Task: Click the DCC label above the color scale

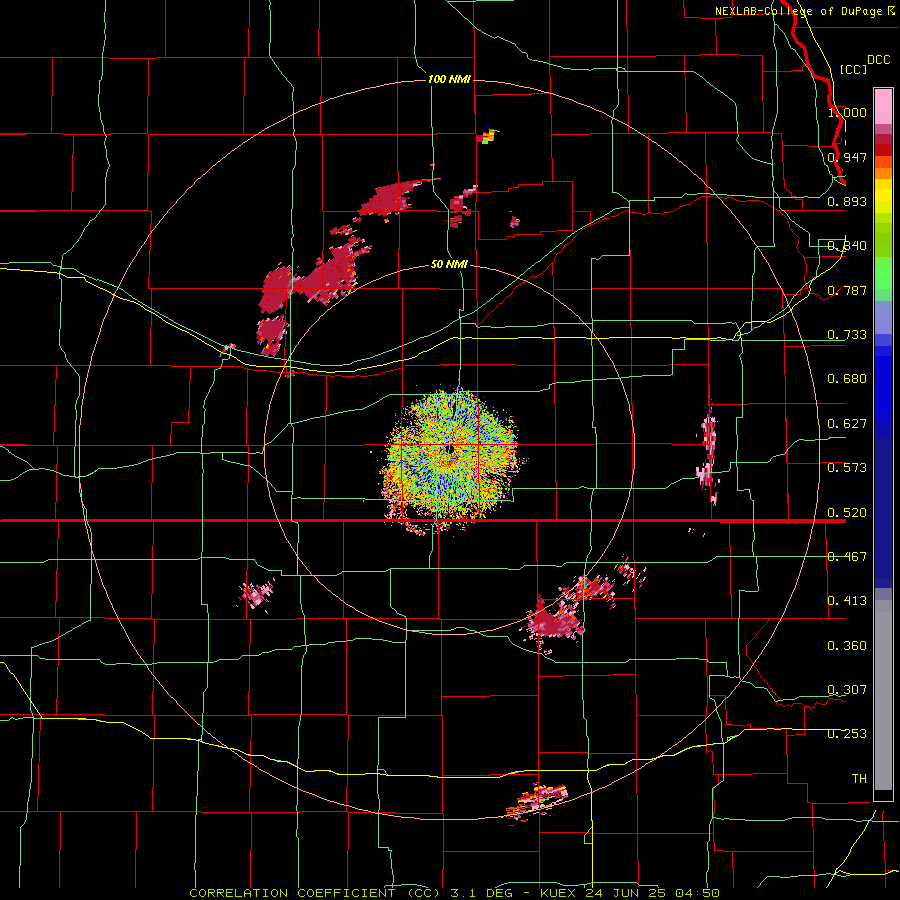Action: tap(878, 60)
